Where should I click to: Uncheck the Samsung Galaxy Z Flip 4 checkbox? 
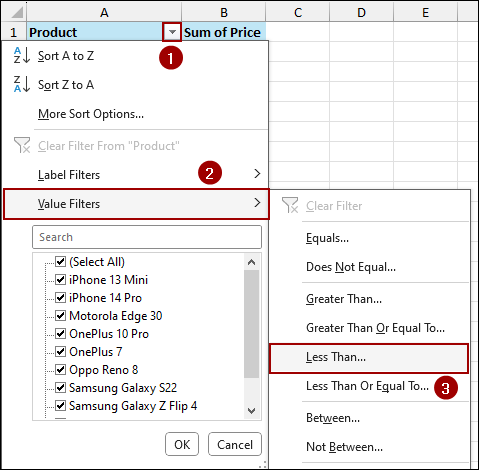(x=60, y=405)
